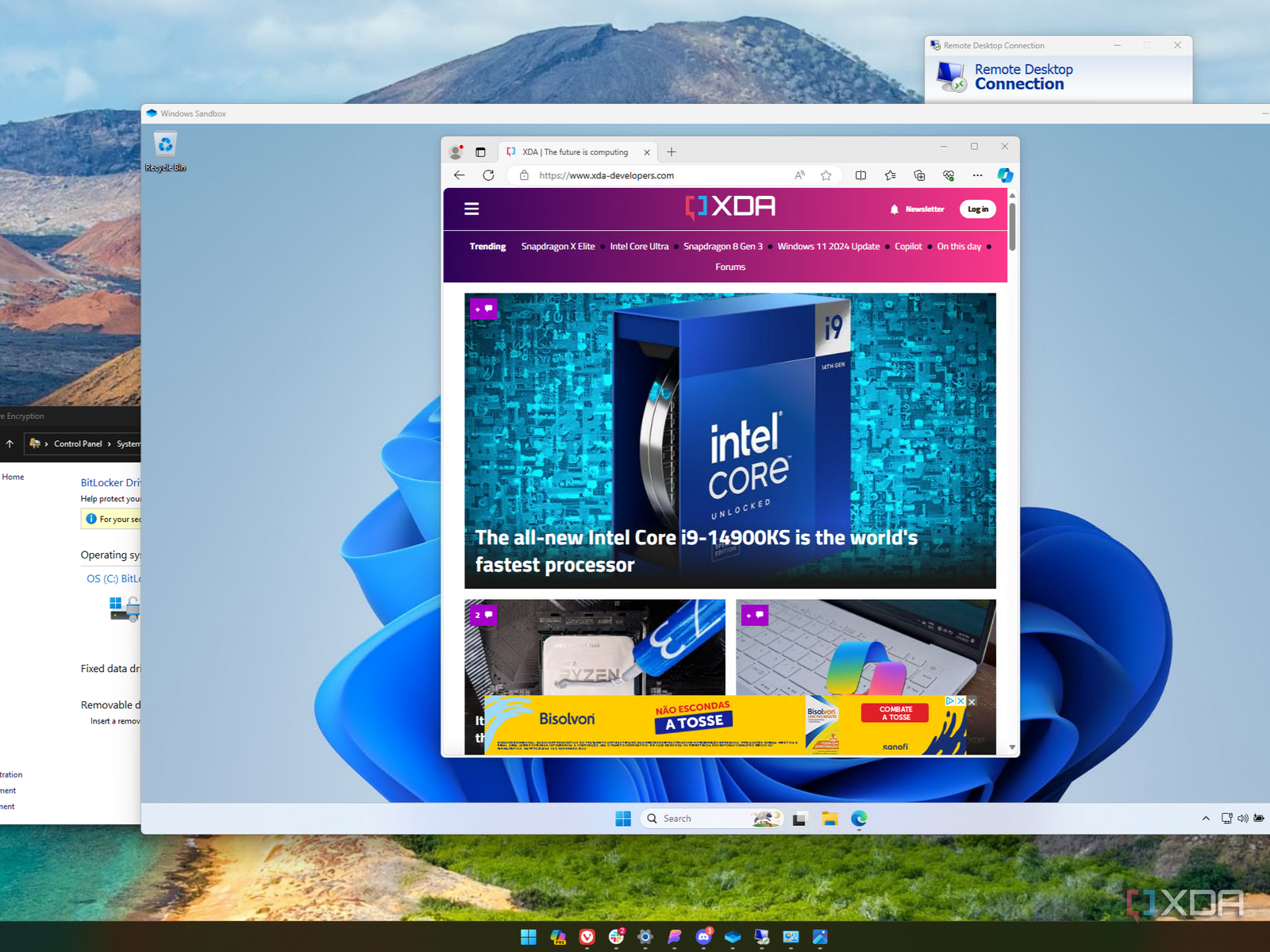The height and width of the screenshot is (952, 1270).
Task: Open File Explorer in Sandbox taskbar
Action: 829,819
